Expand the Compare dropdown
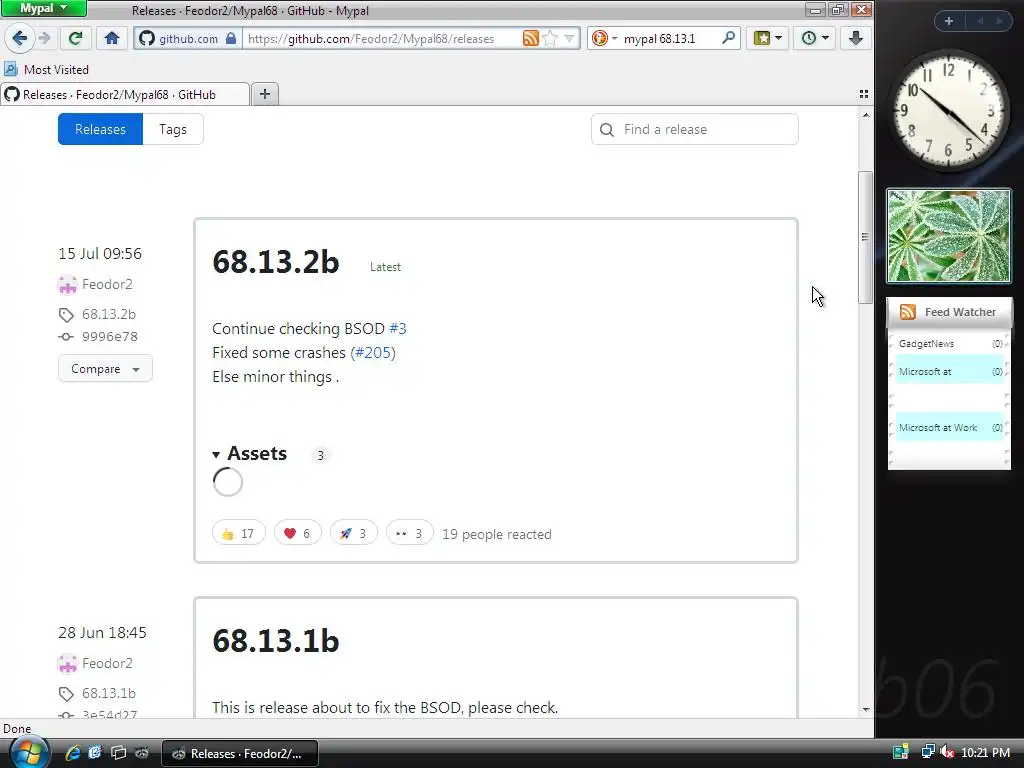Viewport: 1024px width, 768px height. (105, 368)
